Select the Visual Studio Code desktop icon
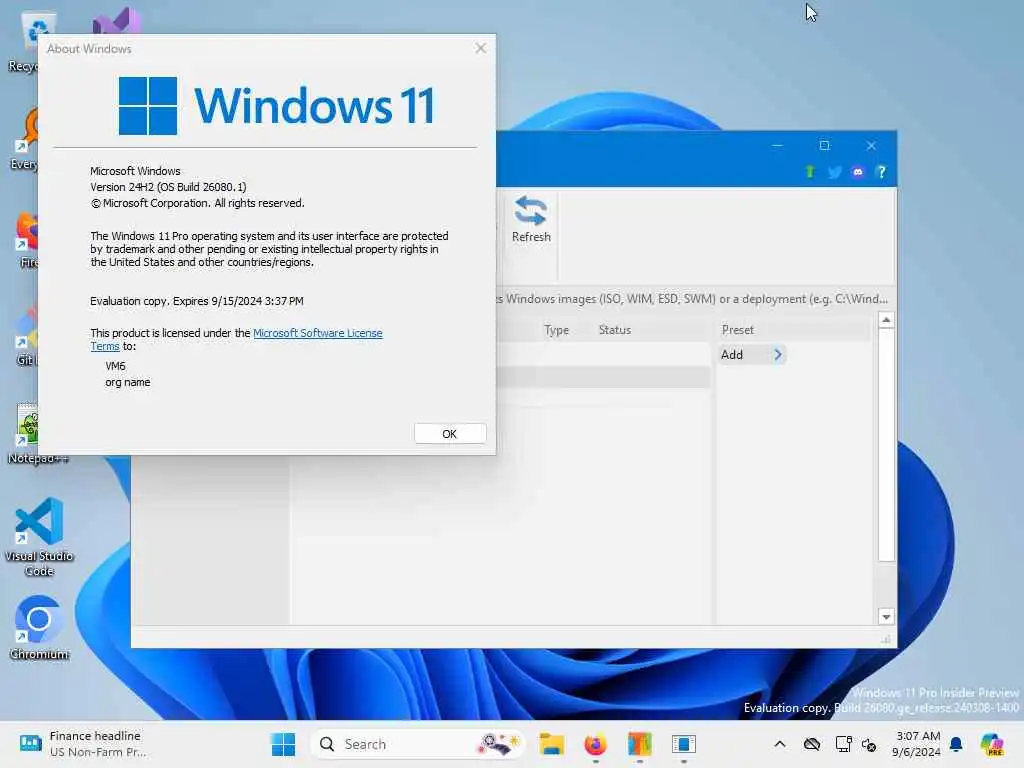 click(x=39, y=537)
